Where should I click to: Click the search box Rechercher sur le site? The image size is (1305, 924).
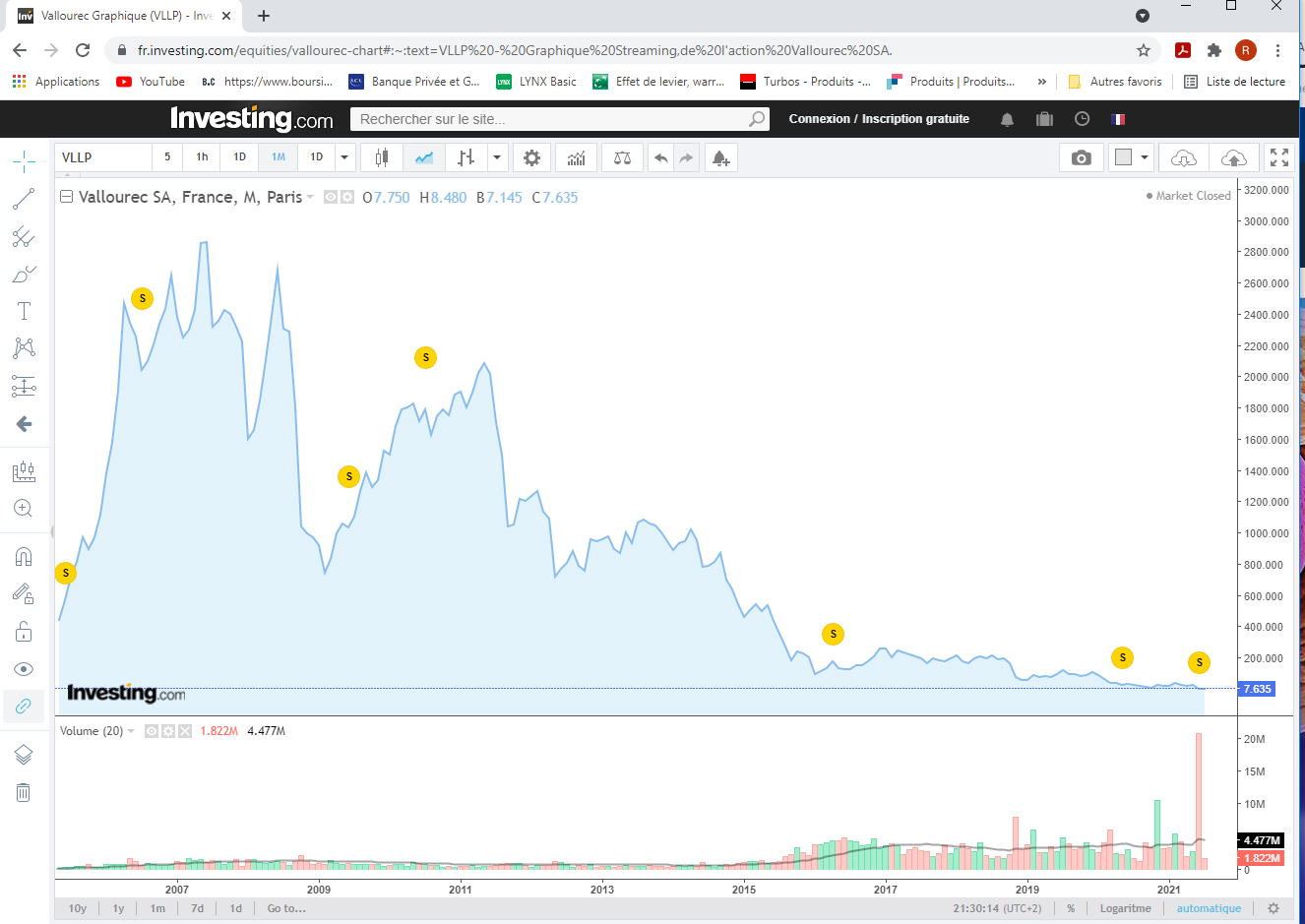pyautogui.click(x=560, y=119)
